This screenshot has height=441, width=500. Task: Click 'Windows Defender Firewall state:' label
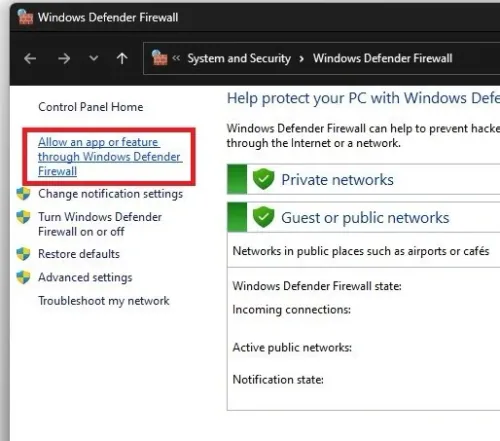(317, 286)
